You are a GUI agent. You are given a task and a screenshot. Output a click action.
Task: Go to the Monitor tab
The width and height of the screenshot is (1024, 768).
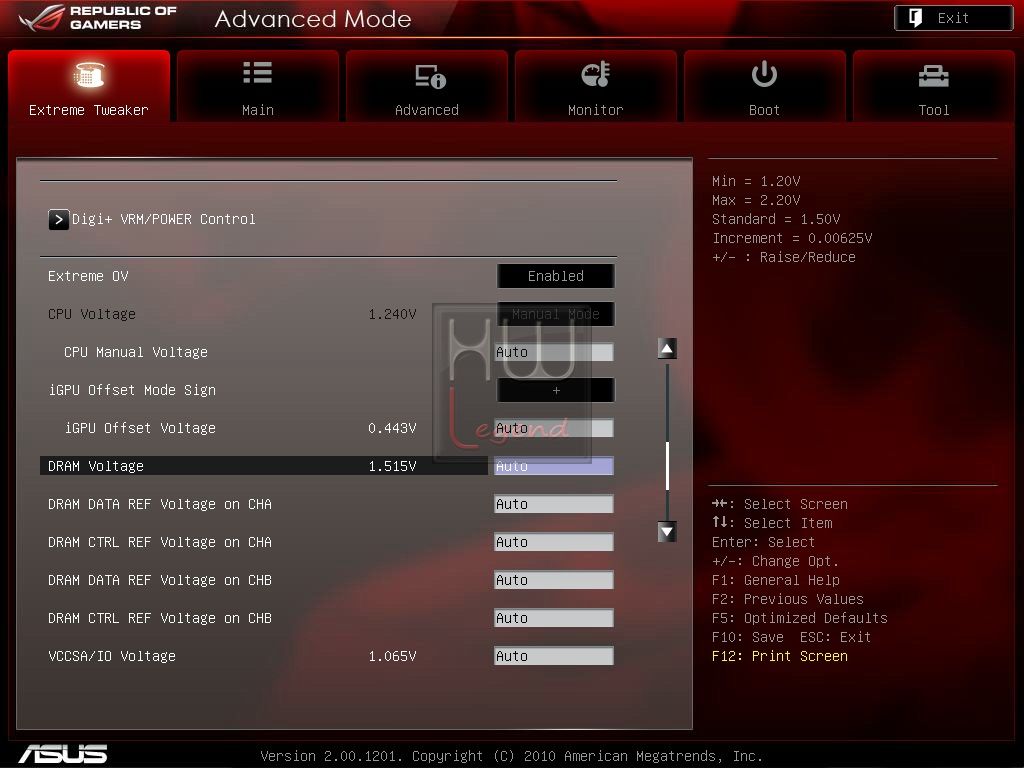(x=596, y=86)
